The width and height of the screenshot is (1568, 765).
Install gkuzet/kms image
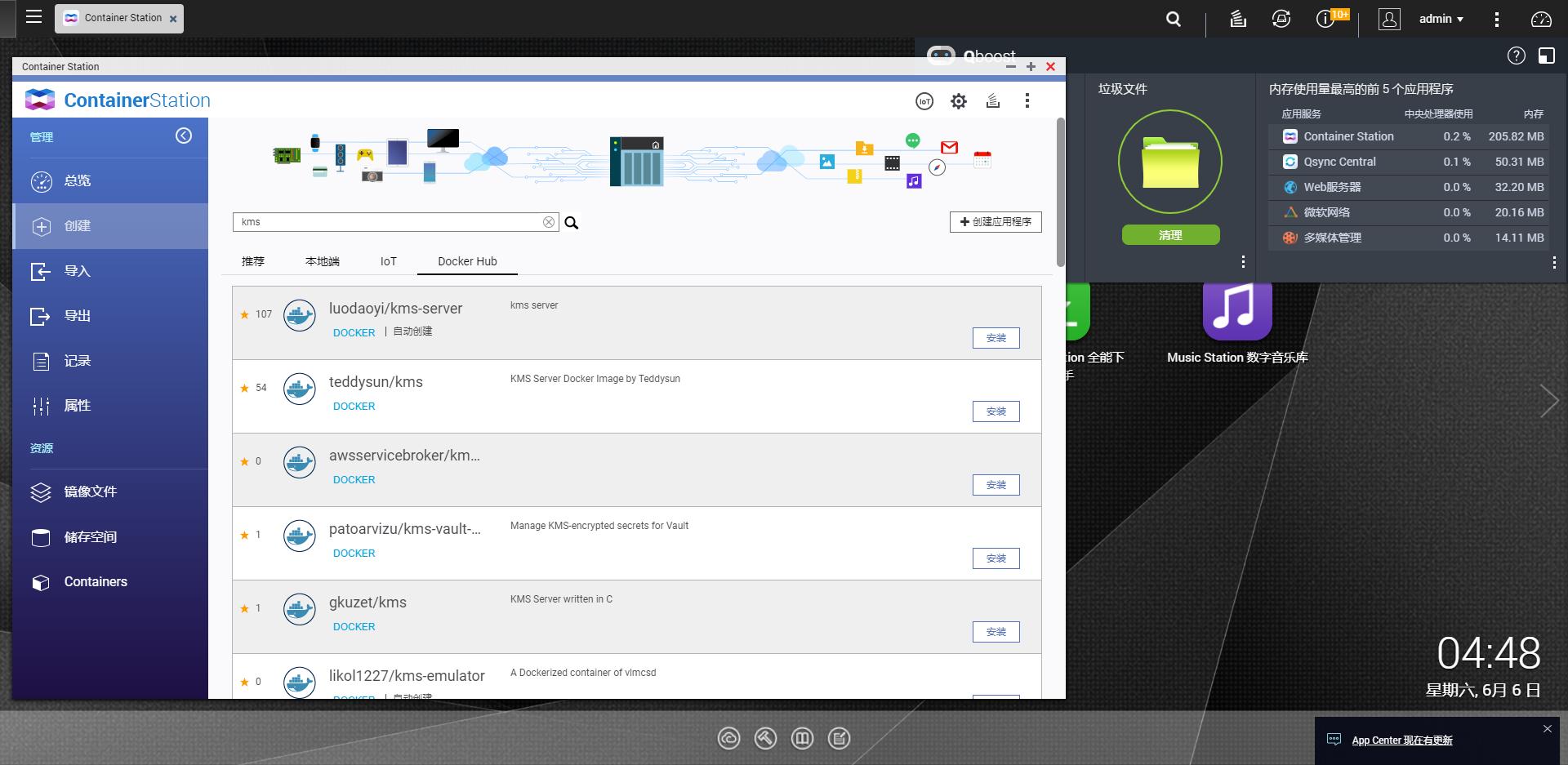click(996, 632)
